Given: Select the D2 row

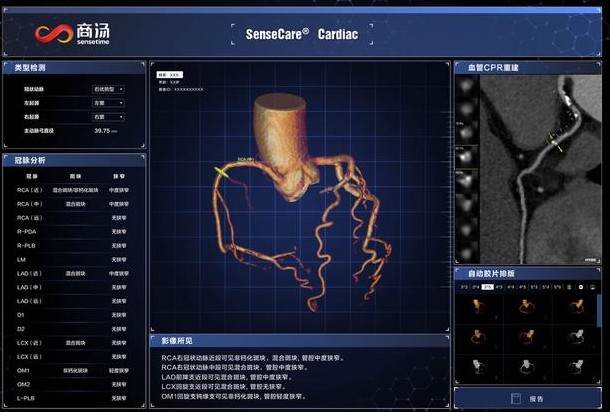Looking at the screenshot, I should click(x=74, y=329).
